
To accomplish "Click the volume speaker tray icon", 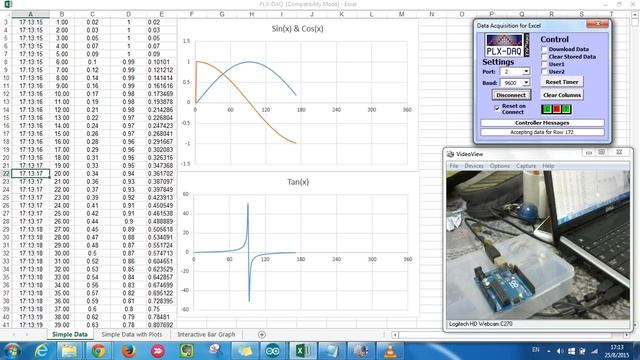I will pyautogui.click(x=560, y=351).
